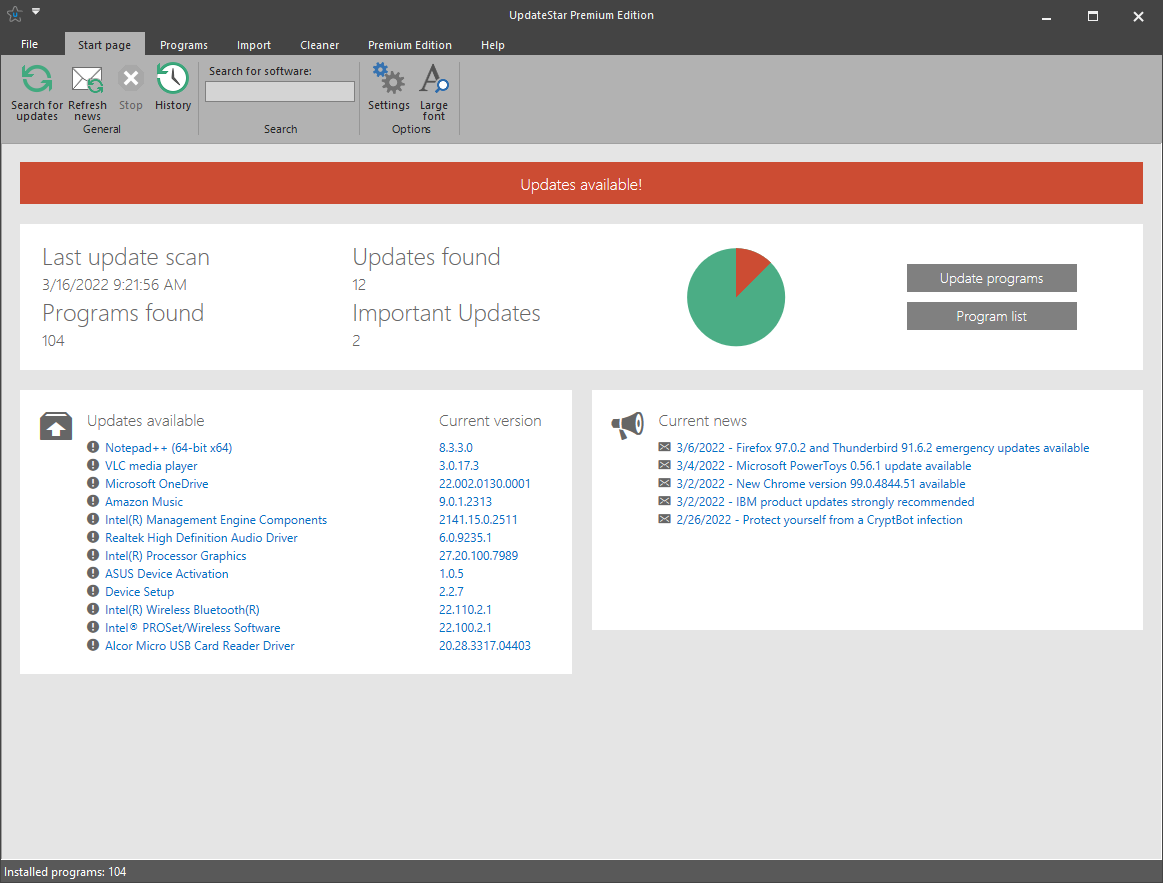Click the Current news megaphone icon
Screen dimensions: 1163x883
click(627, 426)
